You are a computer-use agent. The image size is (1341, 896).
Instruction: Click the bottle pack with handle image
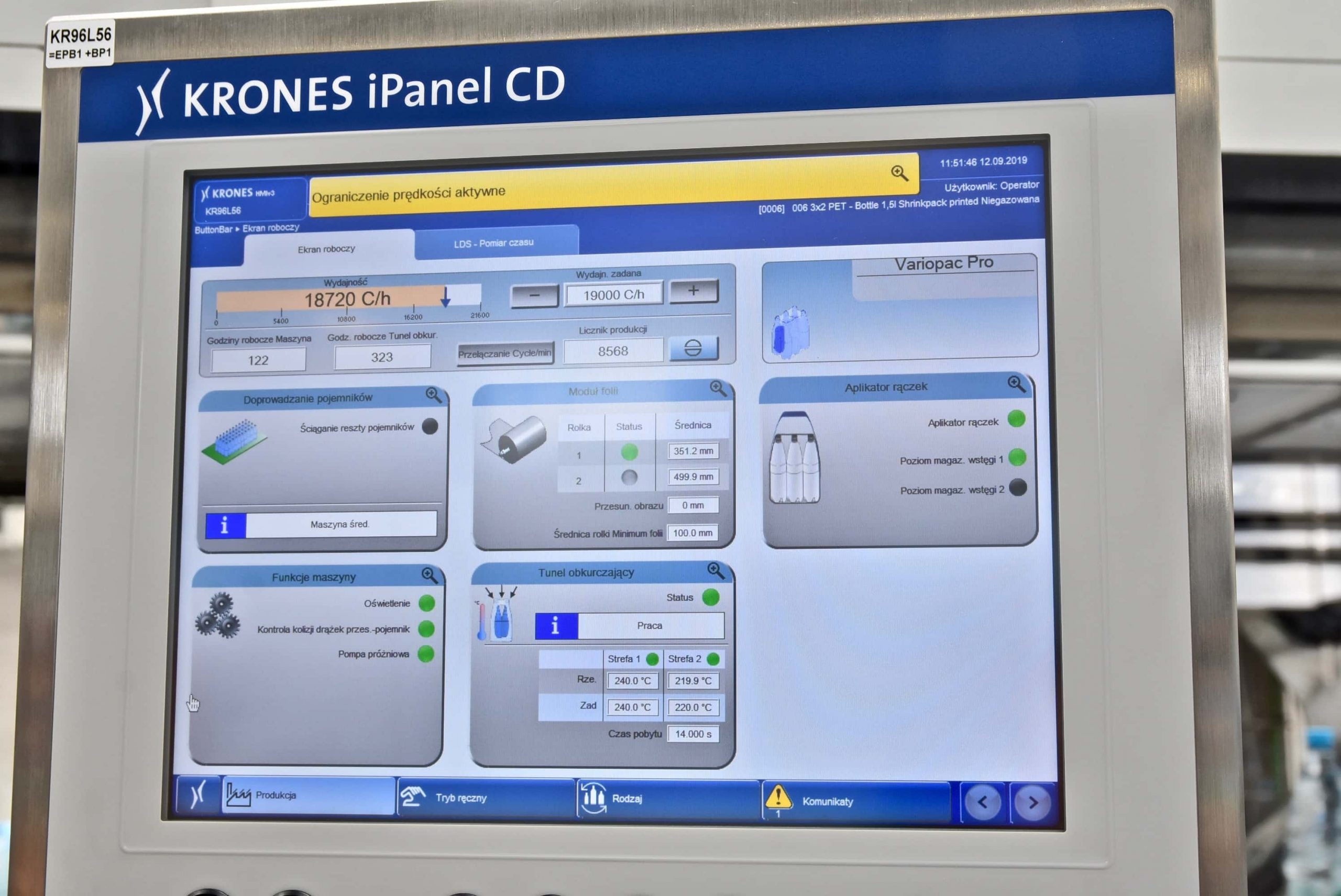tap(794, 458)
